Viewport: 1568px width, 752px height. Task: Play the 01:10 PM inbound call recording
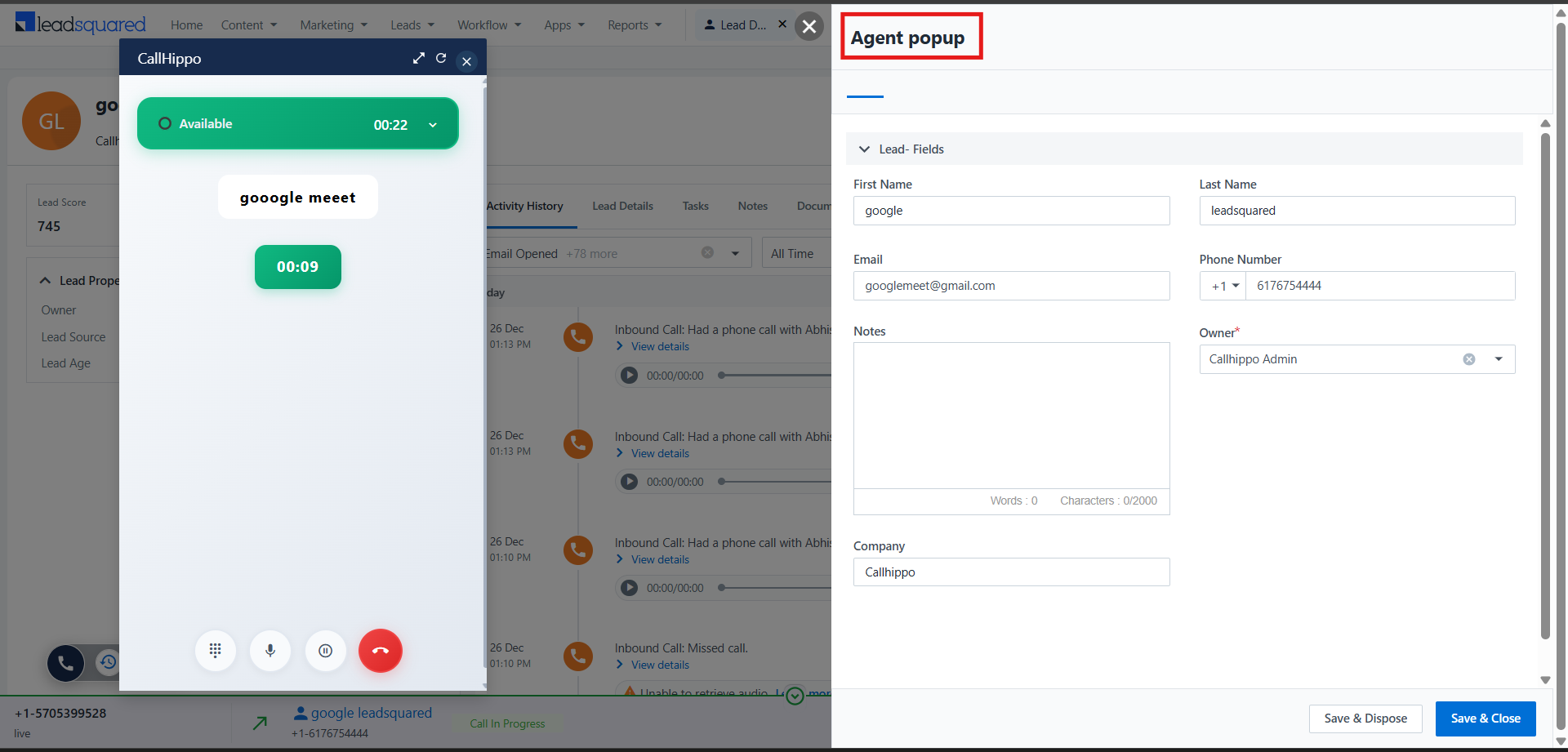pos(629,588)
